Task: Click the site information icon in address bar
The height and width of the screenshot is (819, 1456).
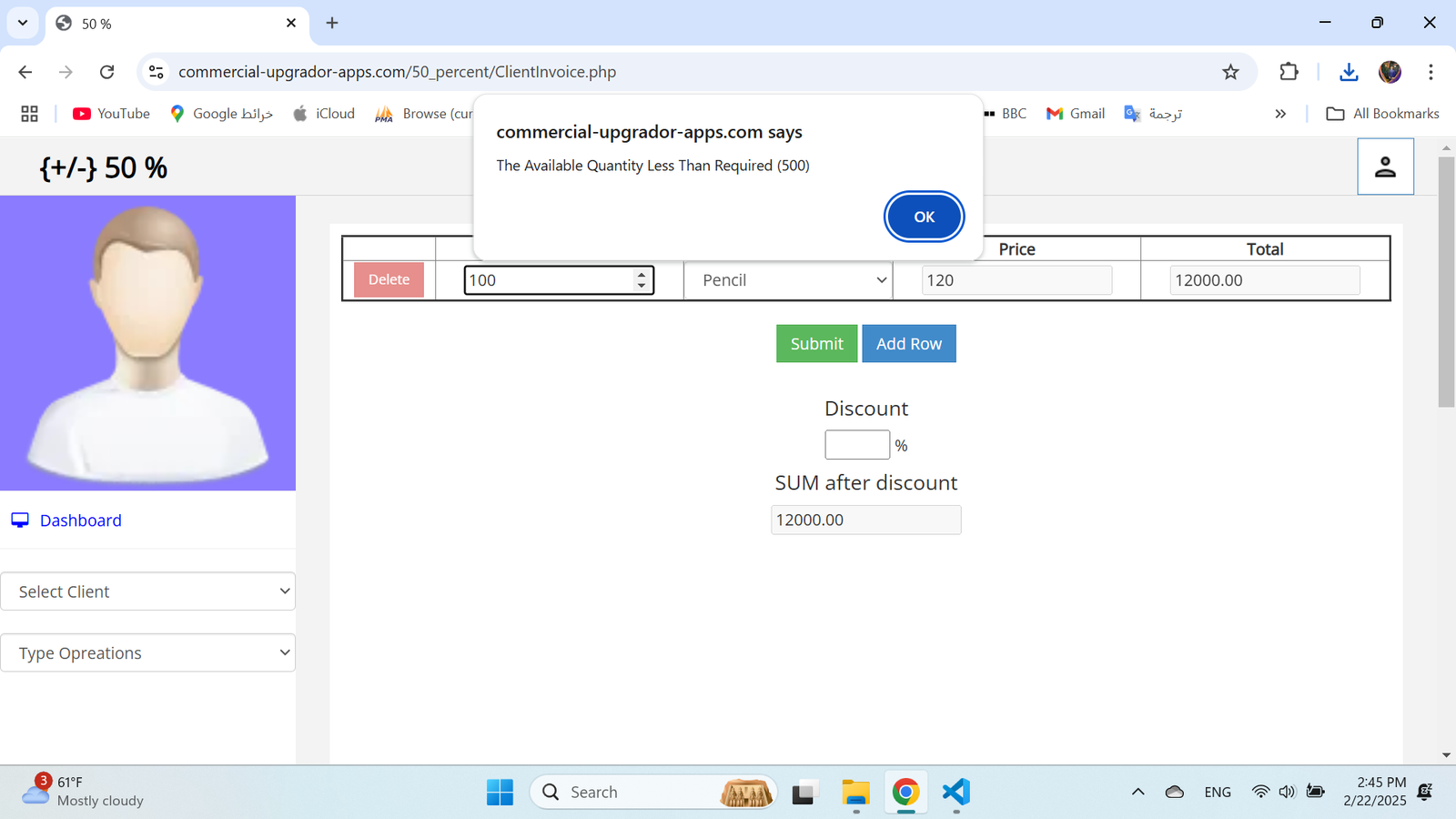Action: click(x=157, y=72)
